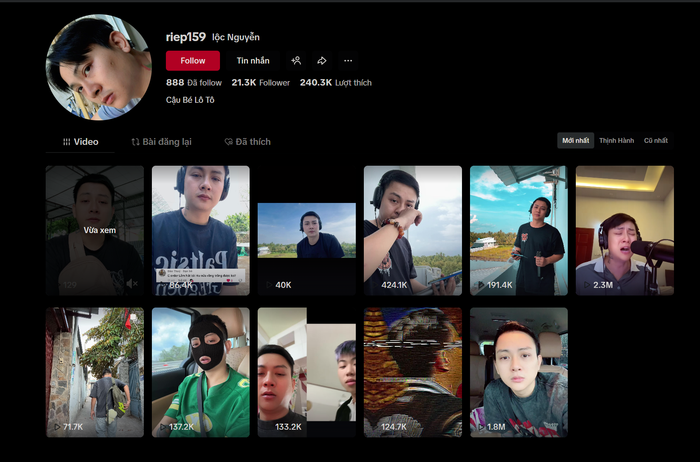Open the video with 2.3M views
Screen dimensions: 700x462
pyautogui.click(x=624, y=230)
